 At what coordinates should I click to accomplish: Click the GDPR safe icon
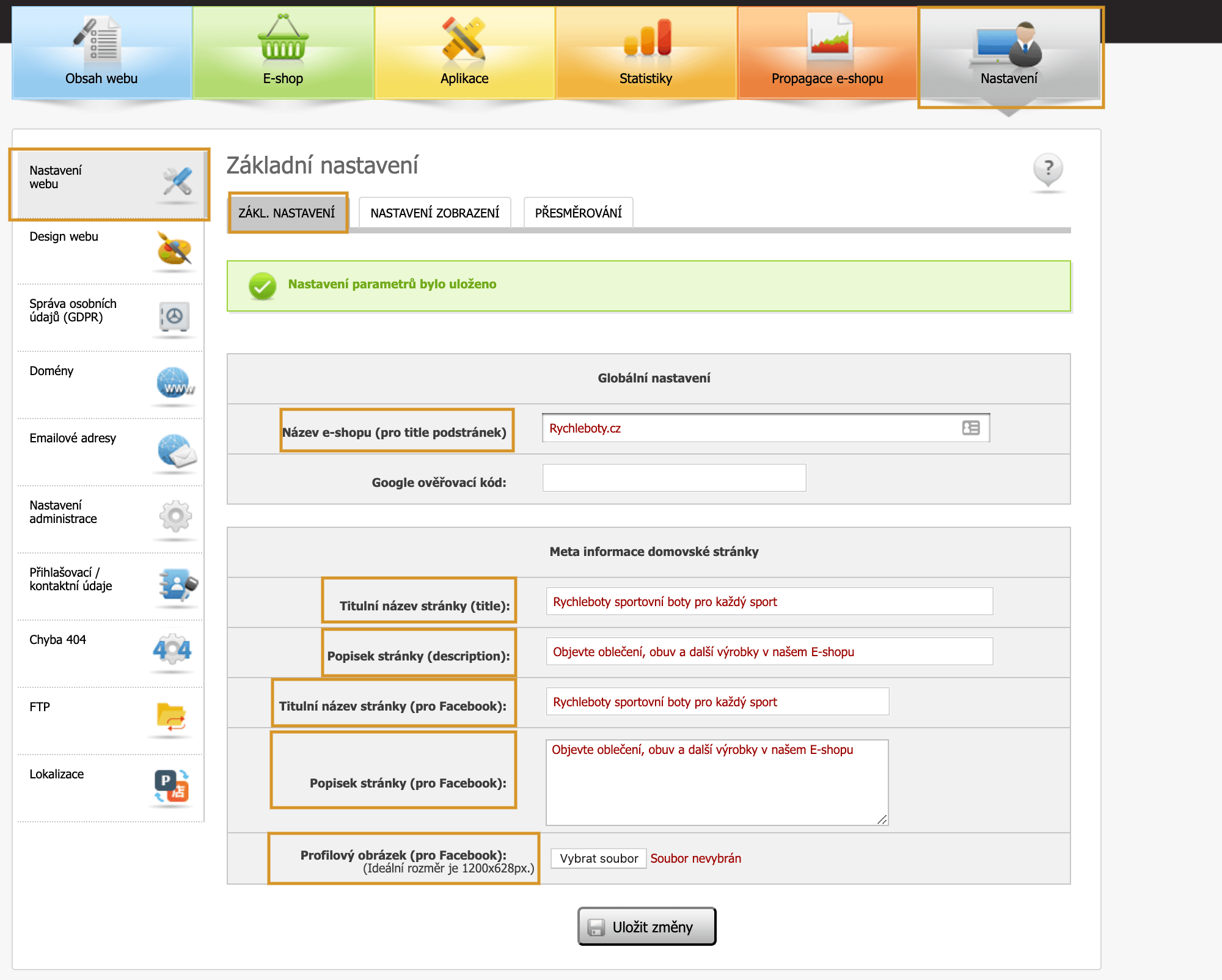coord(174,316)
